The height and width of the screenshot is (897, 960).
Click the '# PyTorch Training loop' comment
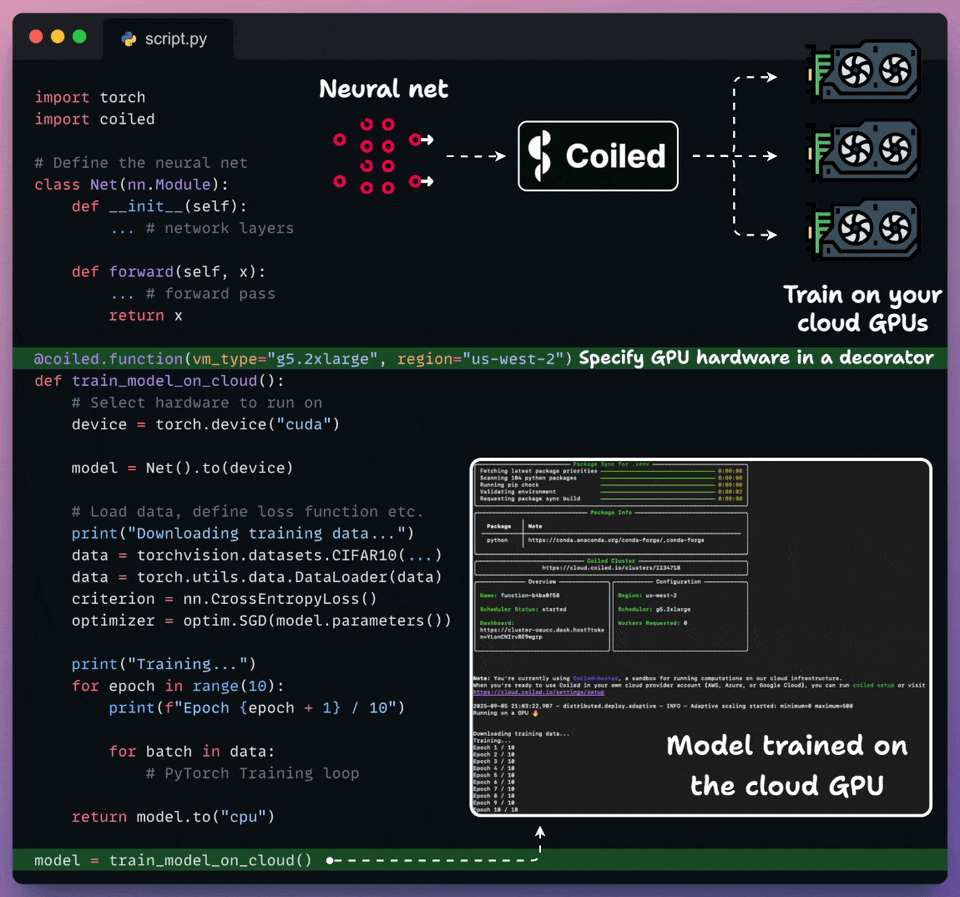coord(252,773)
